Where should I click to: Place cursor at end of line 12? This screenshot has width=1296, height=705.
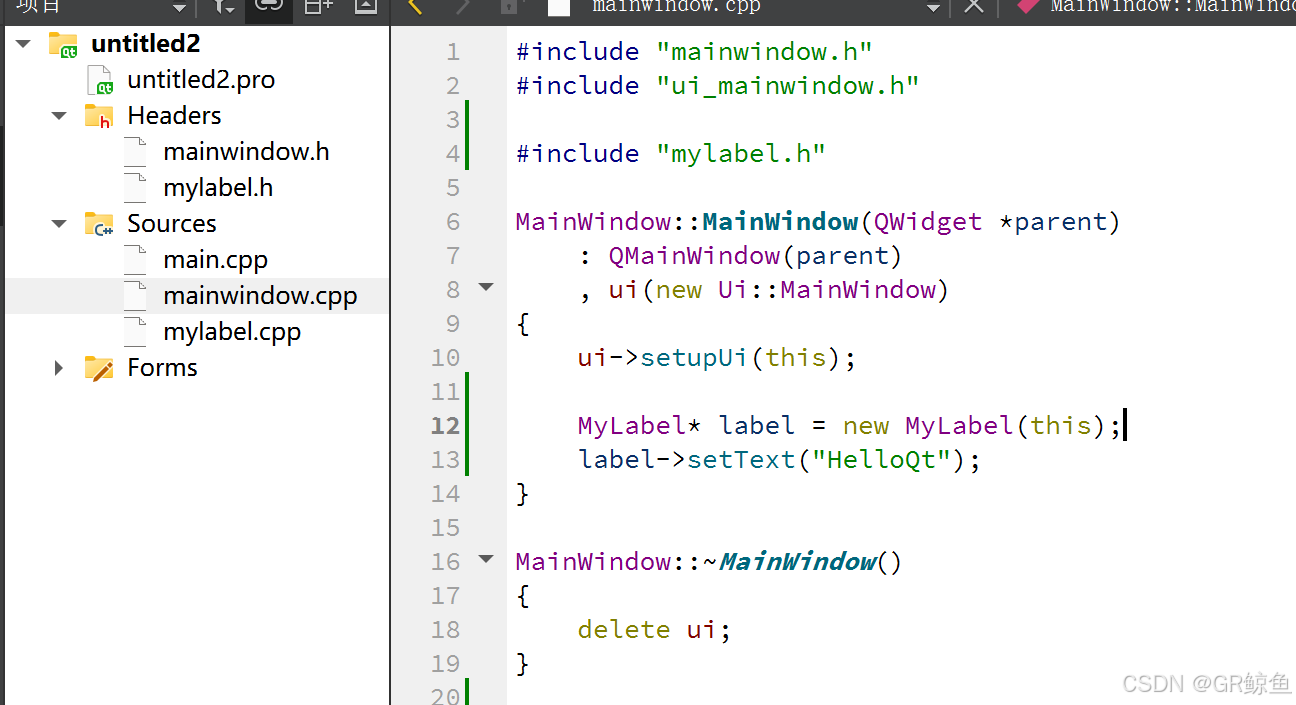pyautogui.click(x=1124, y=426)
